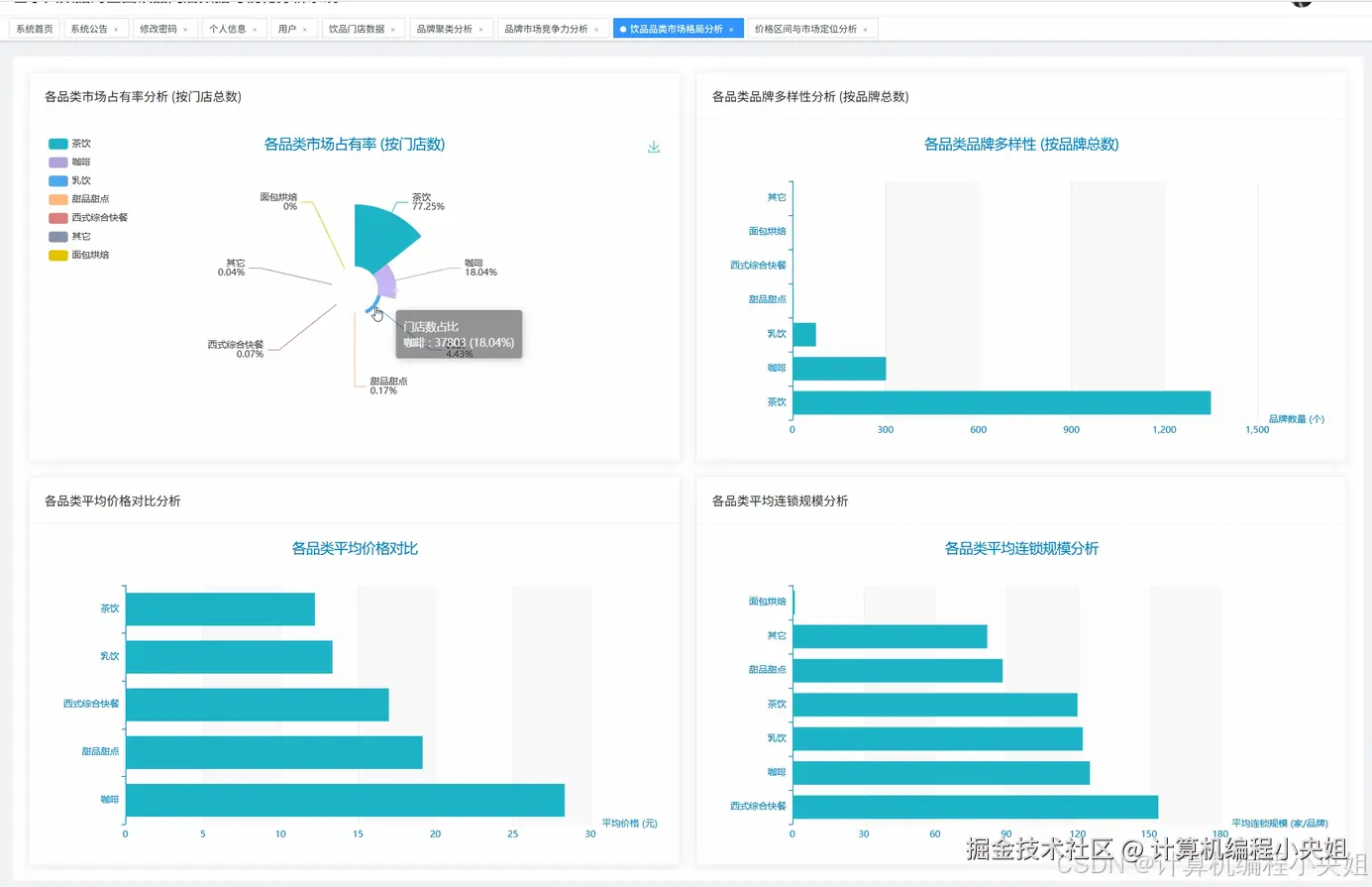The image size is (1372, 887).
Task: Click the purple 咖啡 pie slice
Action: 386,282
